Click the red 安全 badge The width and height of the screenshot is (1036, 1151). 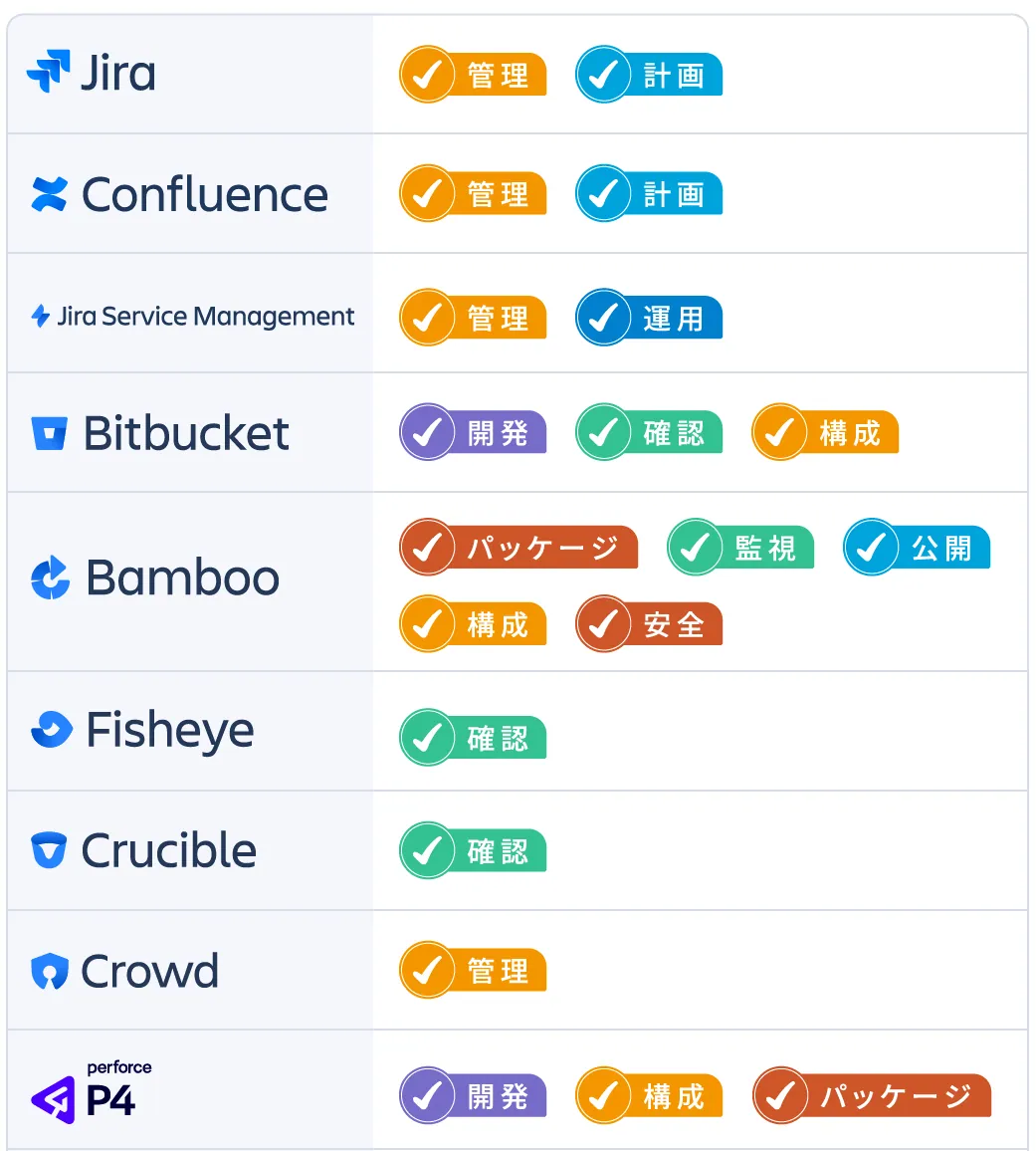click(x=649, y=624)
